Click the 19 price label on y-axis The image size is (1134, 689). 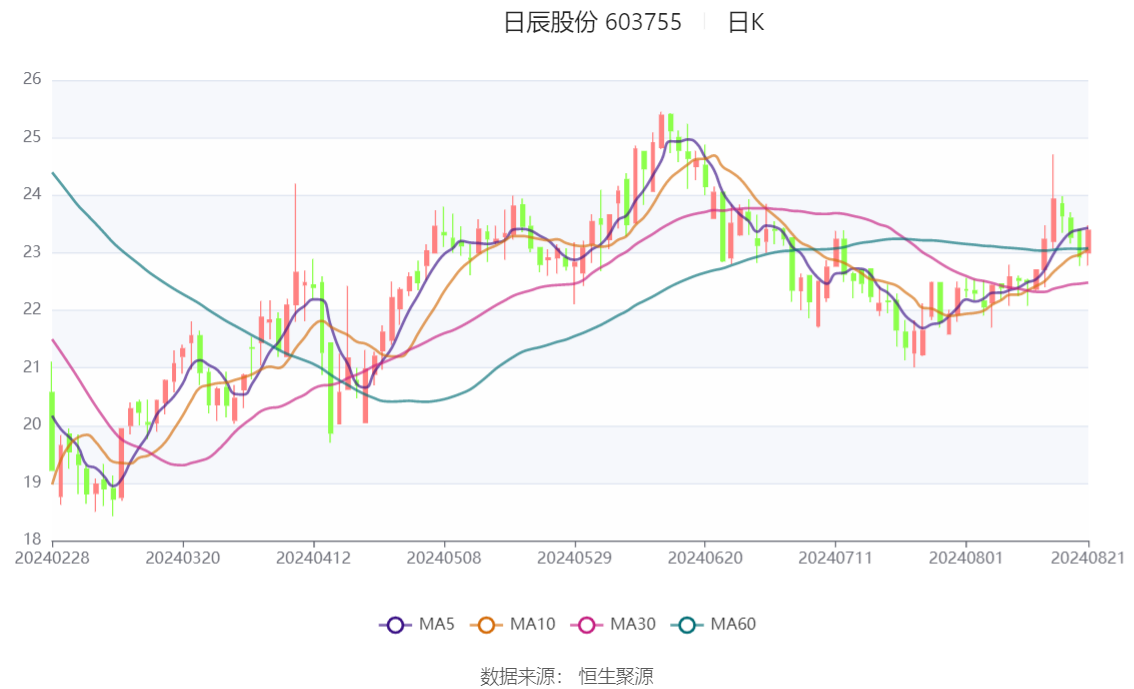(x=32, y=482)
